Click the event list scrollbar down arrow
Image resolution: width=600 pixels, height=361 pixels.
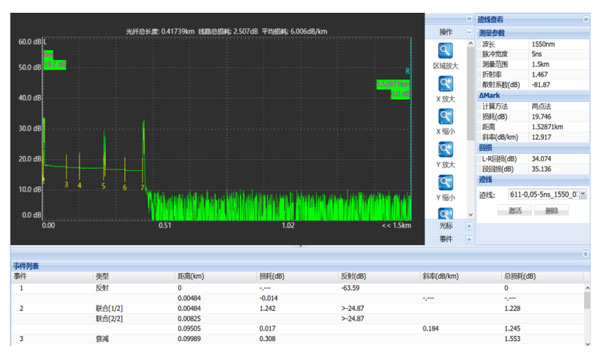[588, 343]
